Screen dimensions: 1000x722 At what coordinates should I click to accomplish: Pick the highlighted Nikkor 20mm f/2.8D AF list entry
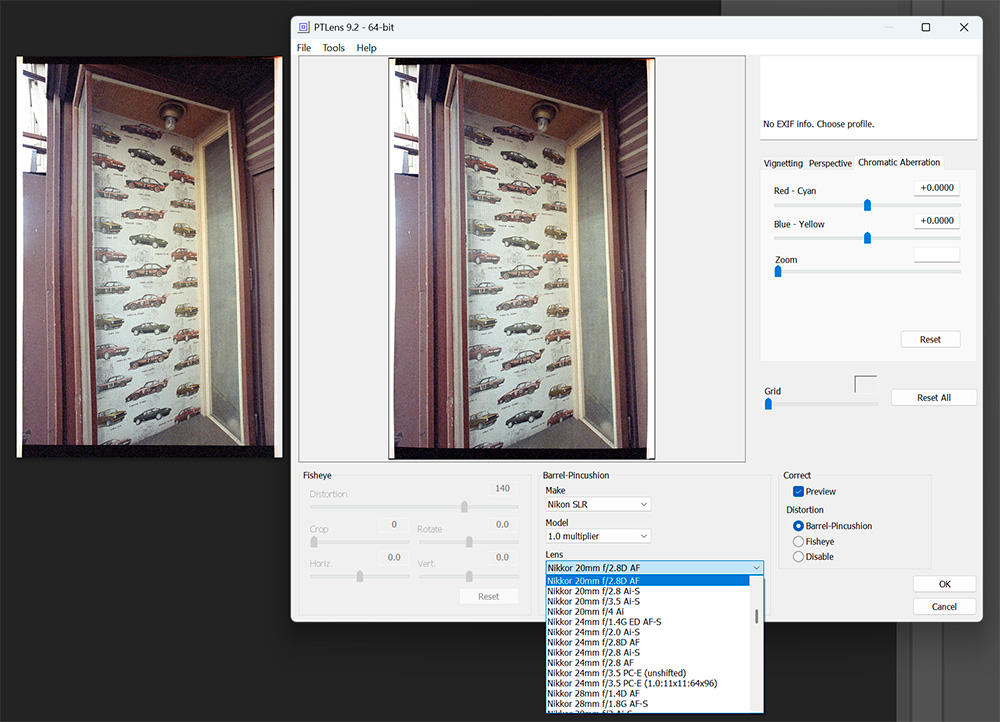[x=647, y=581]
